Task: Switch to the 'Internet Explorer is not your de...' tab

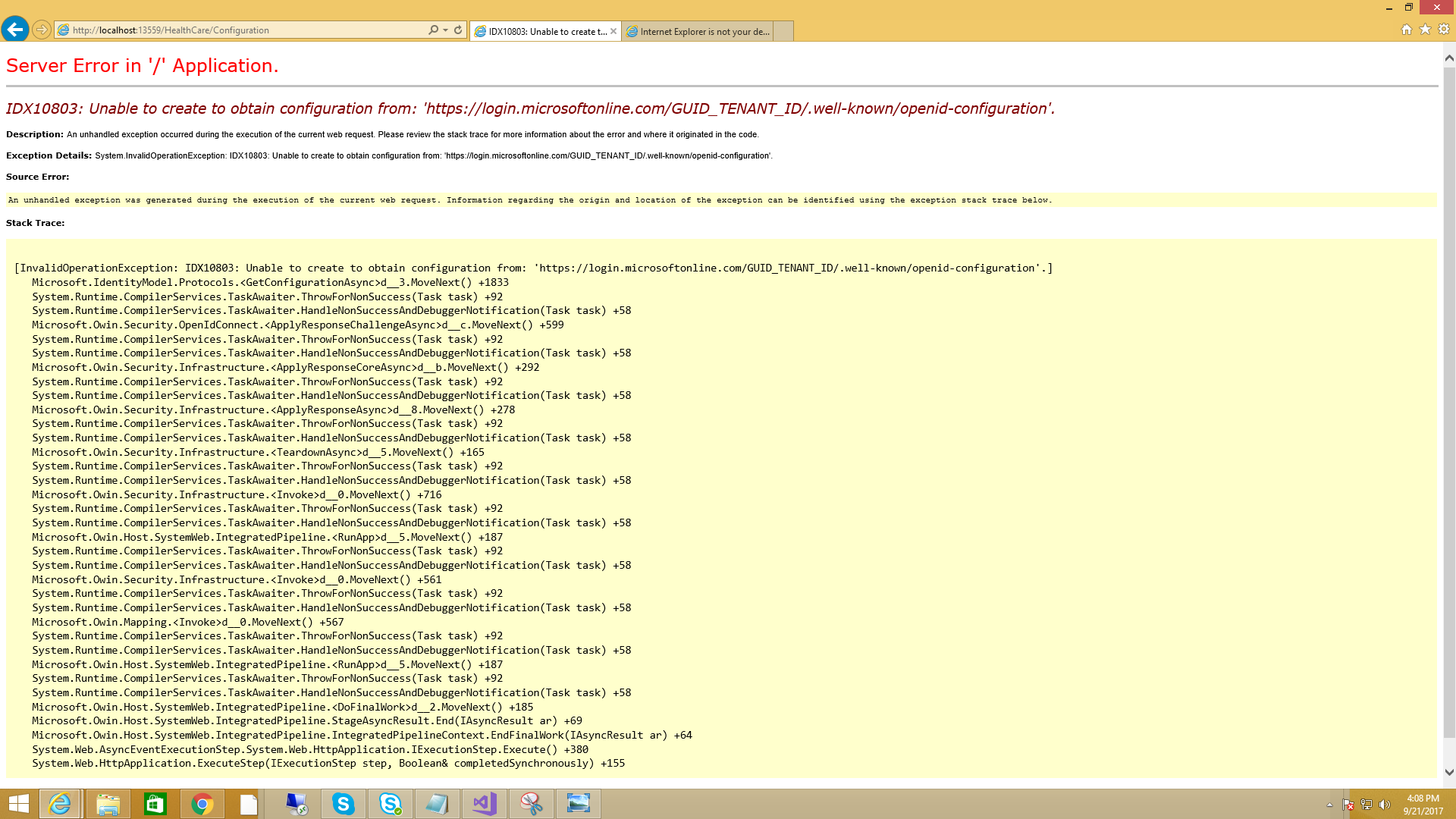Action: point(698,31)
